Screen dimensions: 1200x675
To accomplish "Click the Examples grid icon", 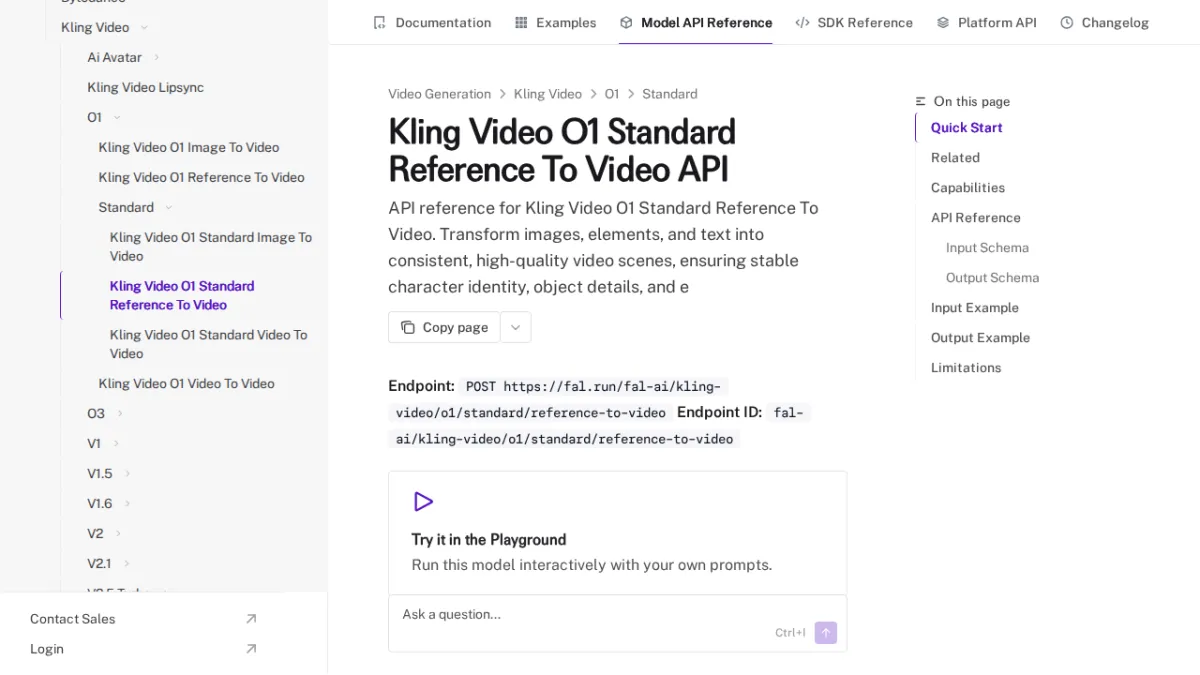I will [x=521, y=22].
